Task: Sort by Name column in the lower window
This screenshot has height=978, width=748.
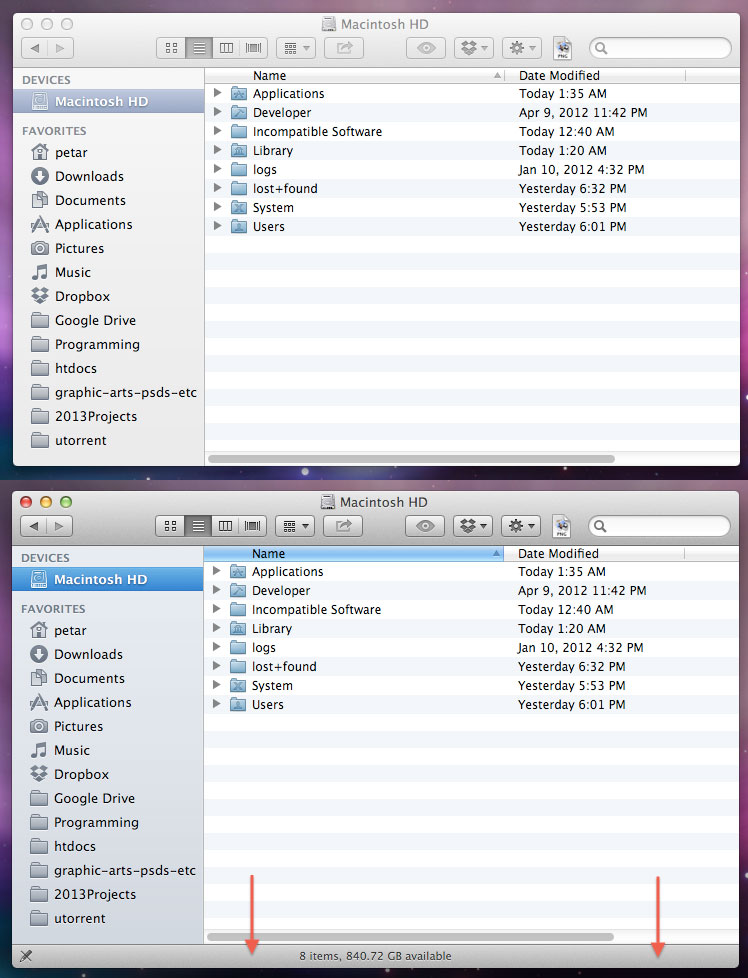Action: pyautogui.click(x=354, y=553)
